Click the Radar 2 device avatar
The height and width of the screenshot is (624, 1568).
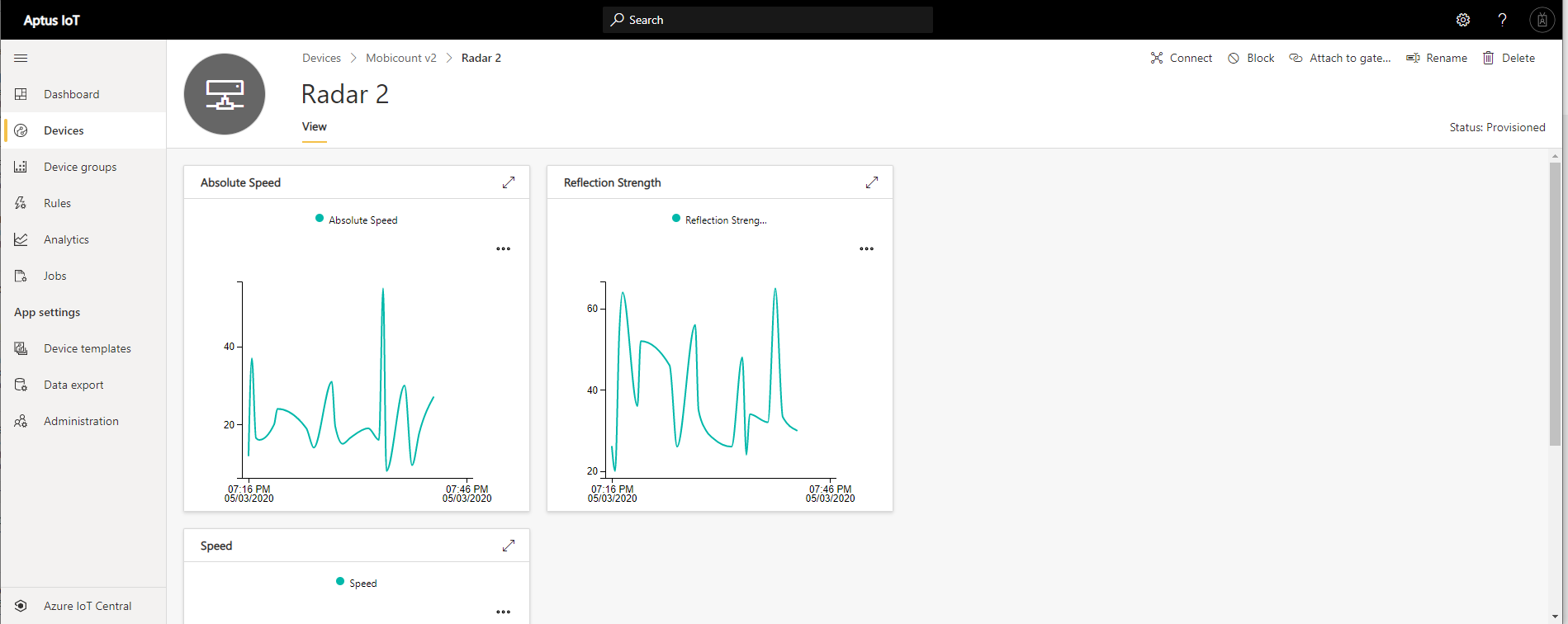225,94
